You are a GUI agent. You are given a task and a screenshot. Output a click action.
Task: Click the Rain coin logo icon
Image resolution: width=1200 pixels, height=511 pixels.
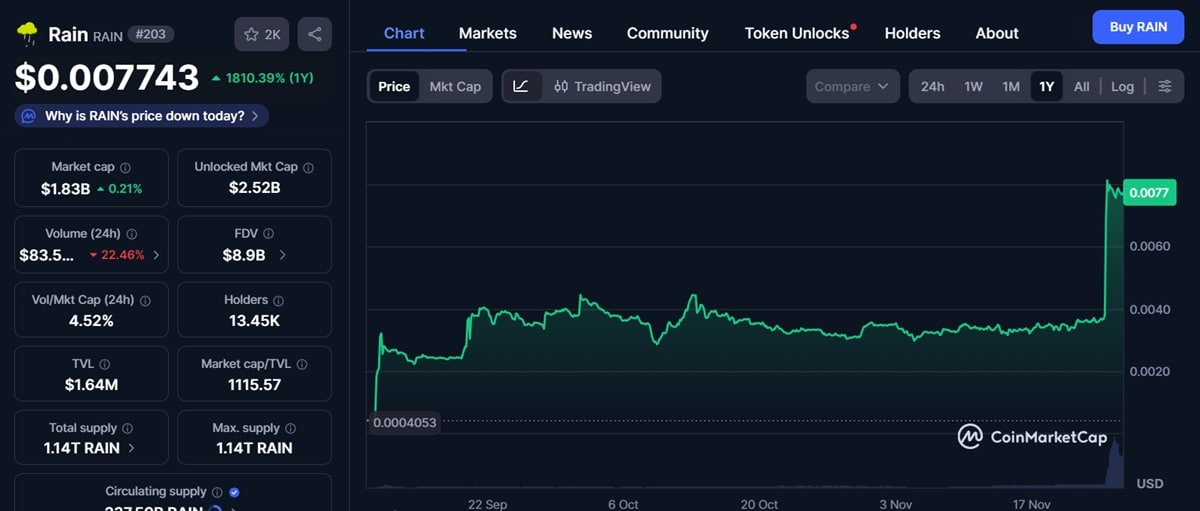click(27, 34)
